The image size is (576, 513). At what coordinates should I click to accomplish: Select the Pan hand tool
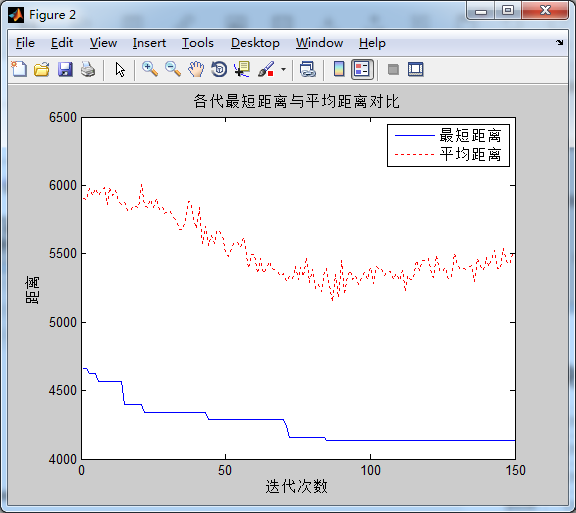tap(196, 69)
